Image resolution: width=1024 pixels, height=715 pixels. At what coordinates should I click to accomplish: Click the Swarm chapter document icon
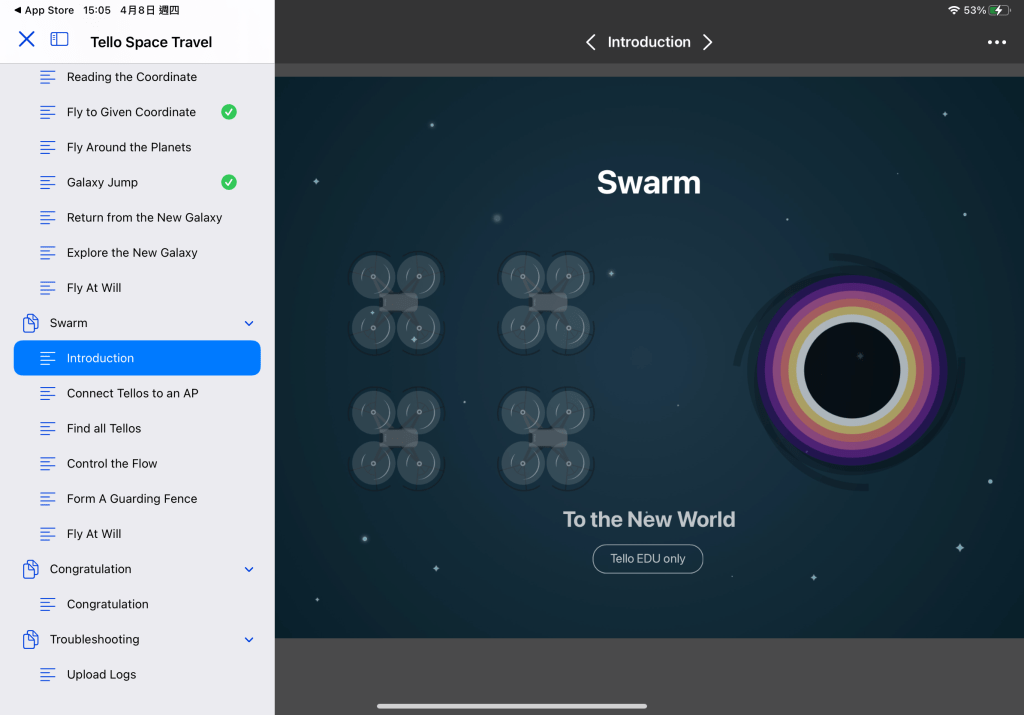click(x=31, y=323)
